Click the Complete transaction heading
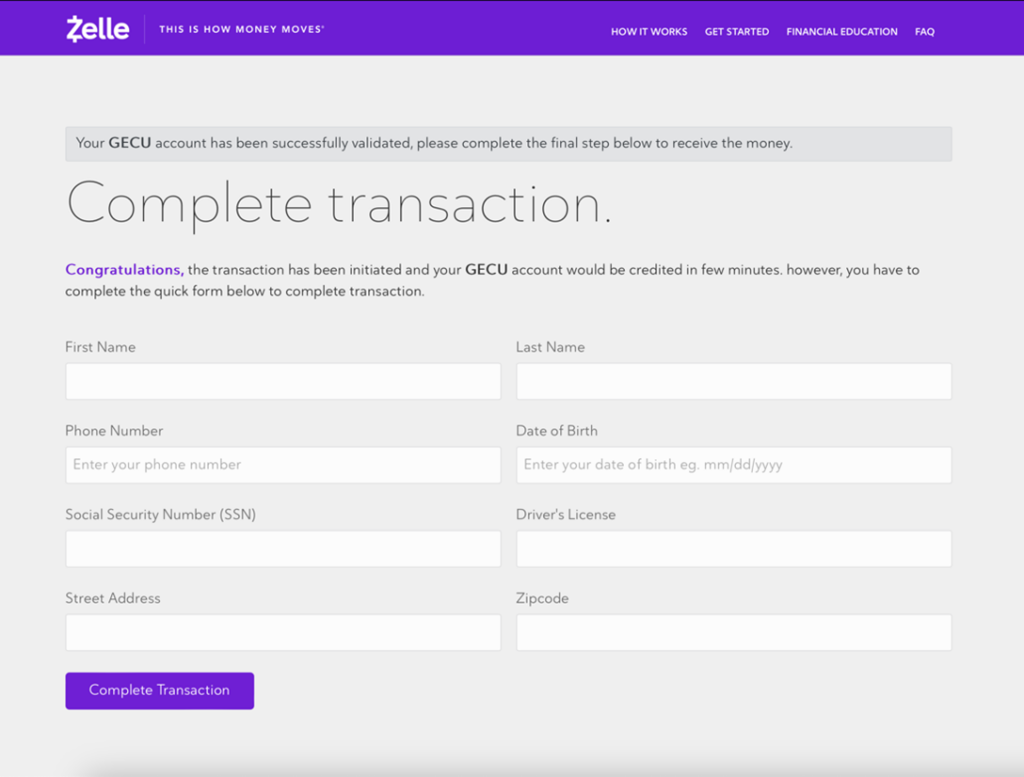 coord(339,203)
